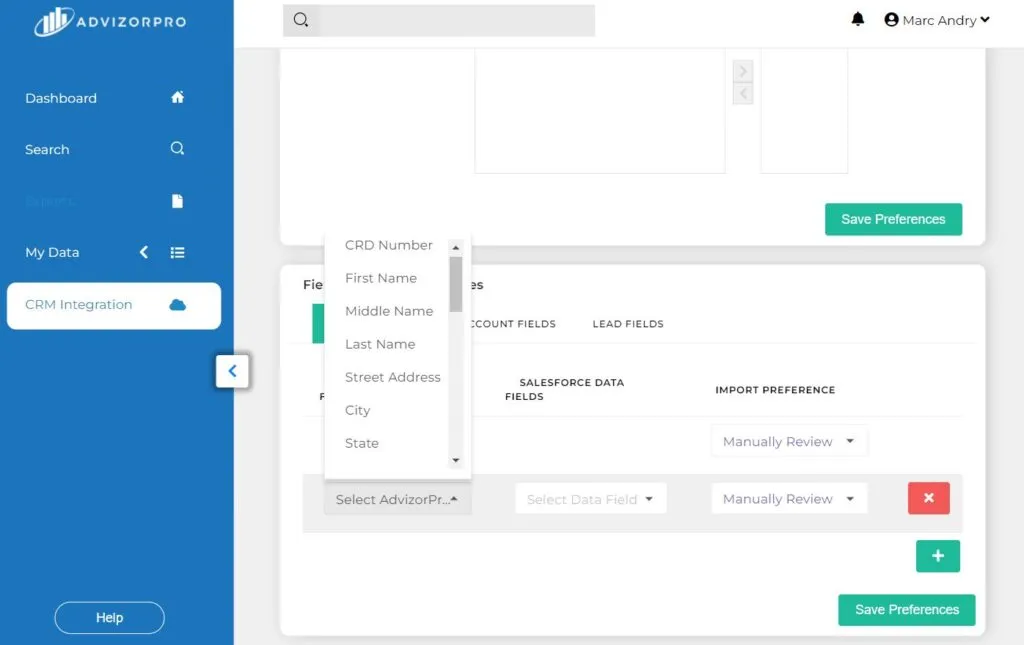Viewport: 1024px width, 645px height.
Task: Remove the mapping row with the red X
Action: (928, 498)
